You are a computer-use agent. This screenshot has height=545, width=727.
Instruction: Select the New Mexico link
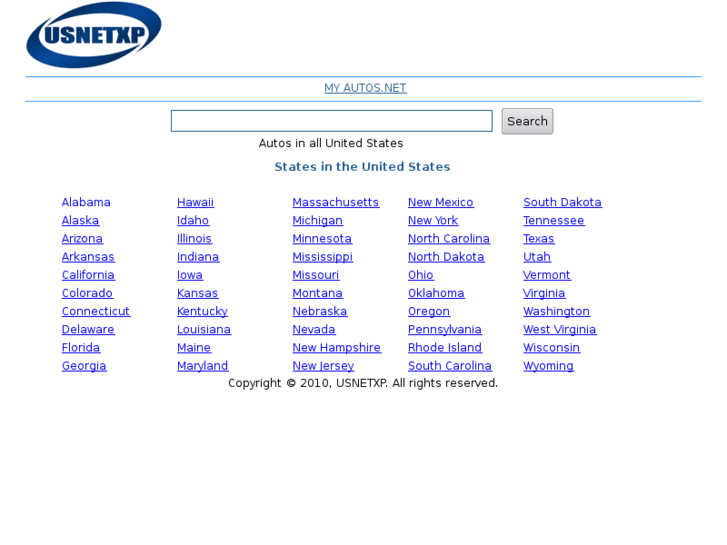[440, 202]
